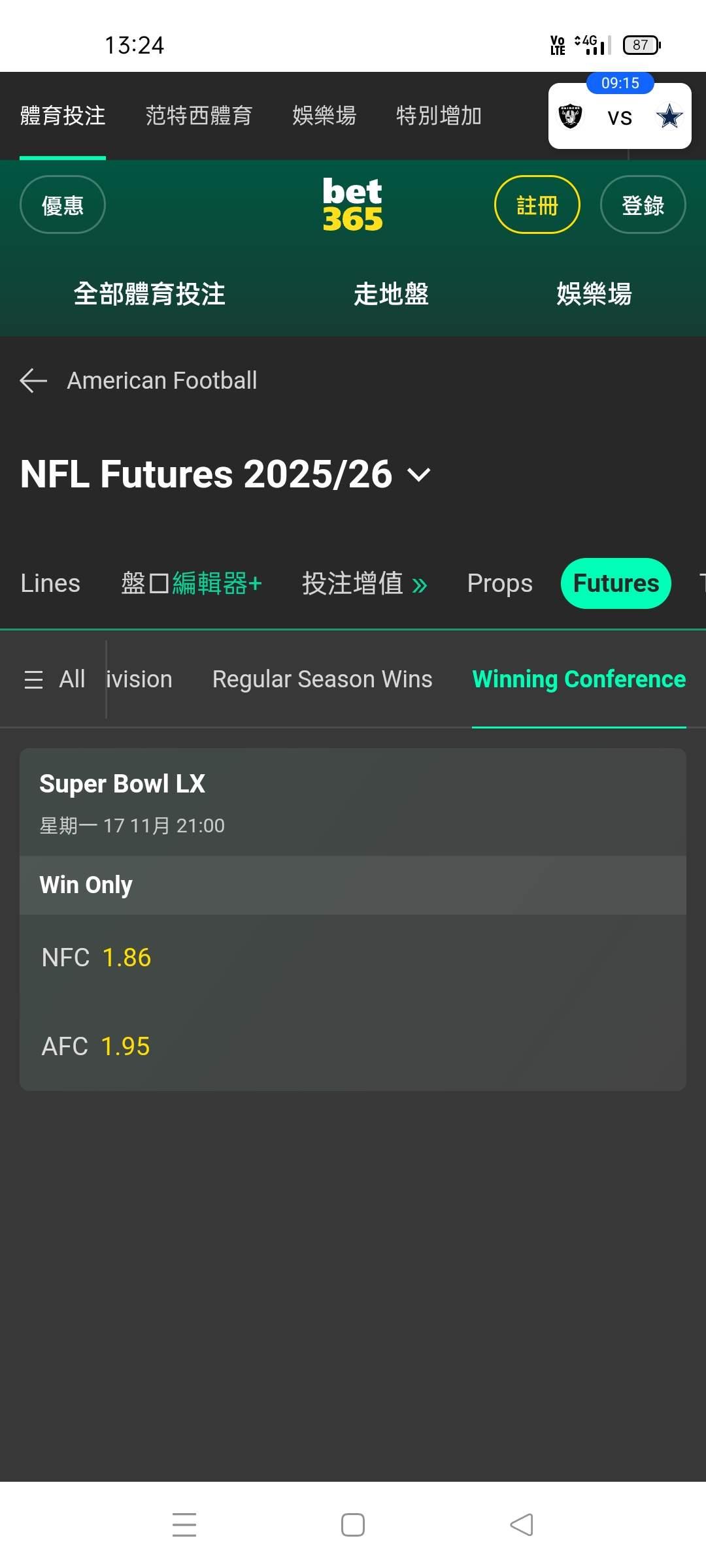Open the 盤口編輯器+ tab
This screenshot has width=706, height=1568.
(191, 583)
